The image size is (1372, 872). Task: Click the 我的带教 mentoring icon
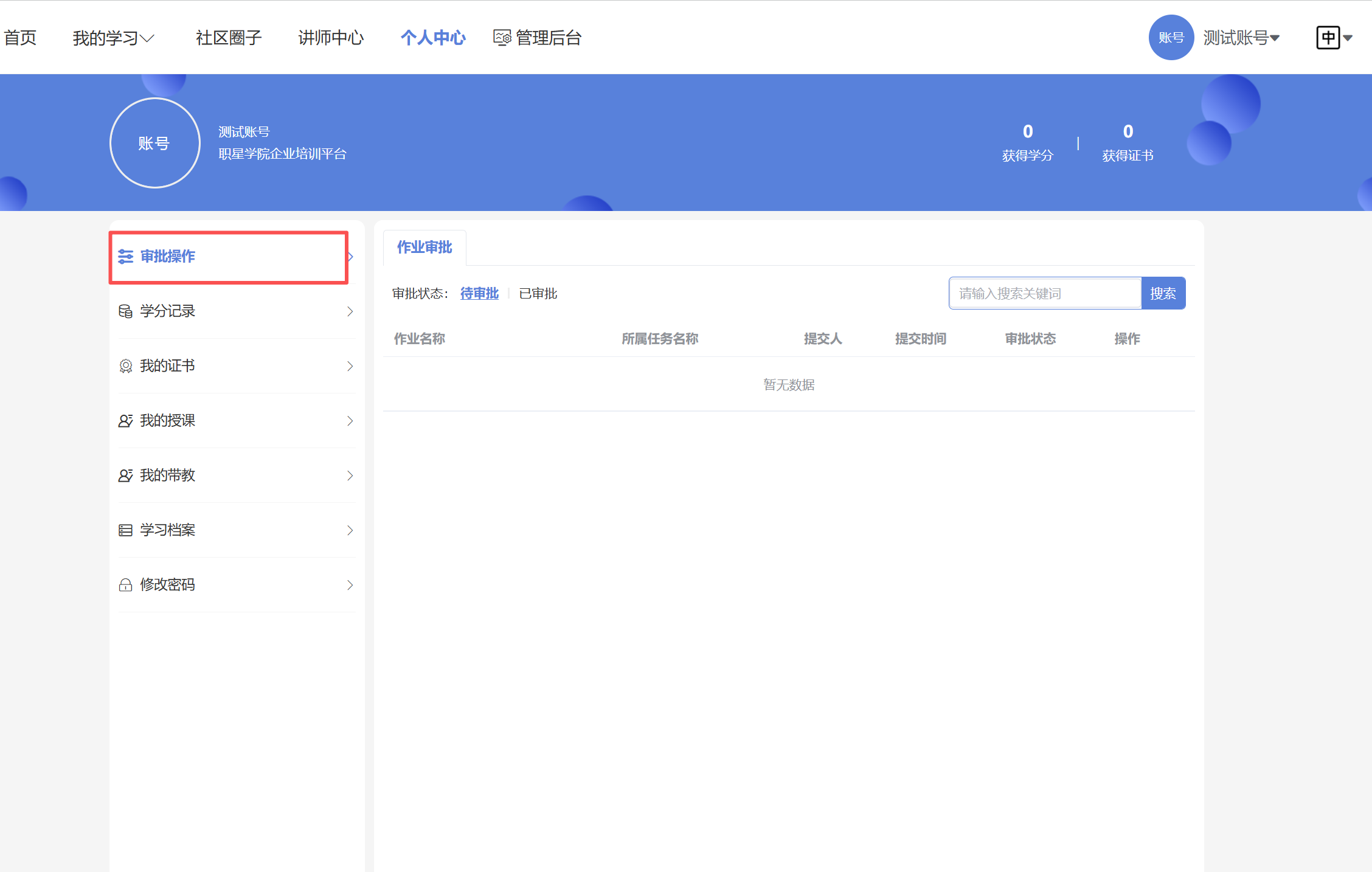tap(126, 475)
